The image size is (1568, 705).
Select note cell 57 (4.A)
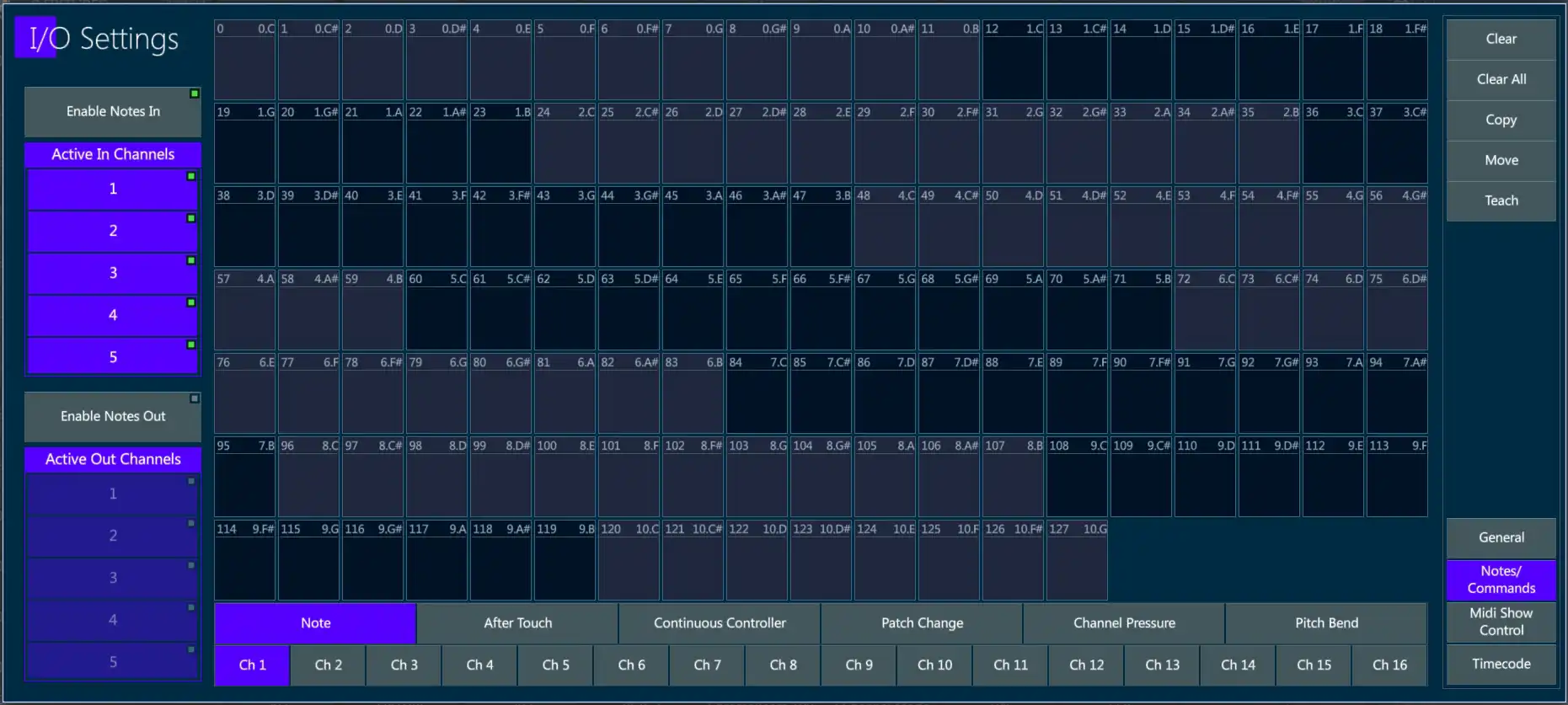point(245,311)
